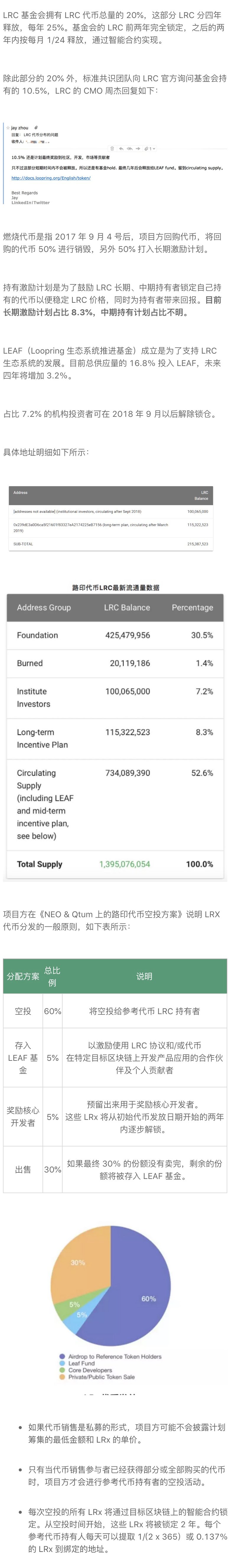Click the chart title 路印代币LRC最新流通量数据
The image size is (232, 1568).
click(x=116, y=587)
